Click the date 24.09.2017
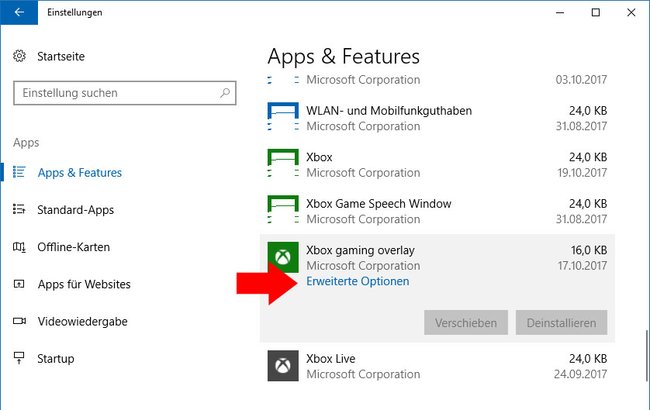650x410 pixels. point(580,374)
